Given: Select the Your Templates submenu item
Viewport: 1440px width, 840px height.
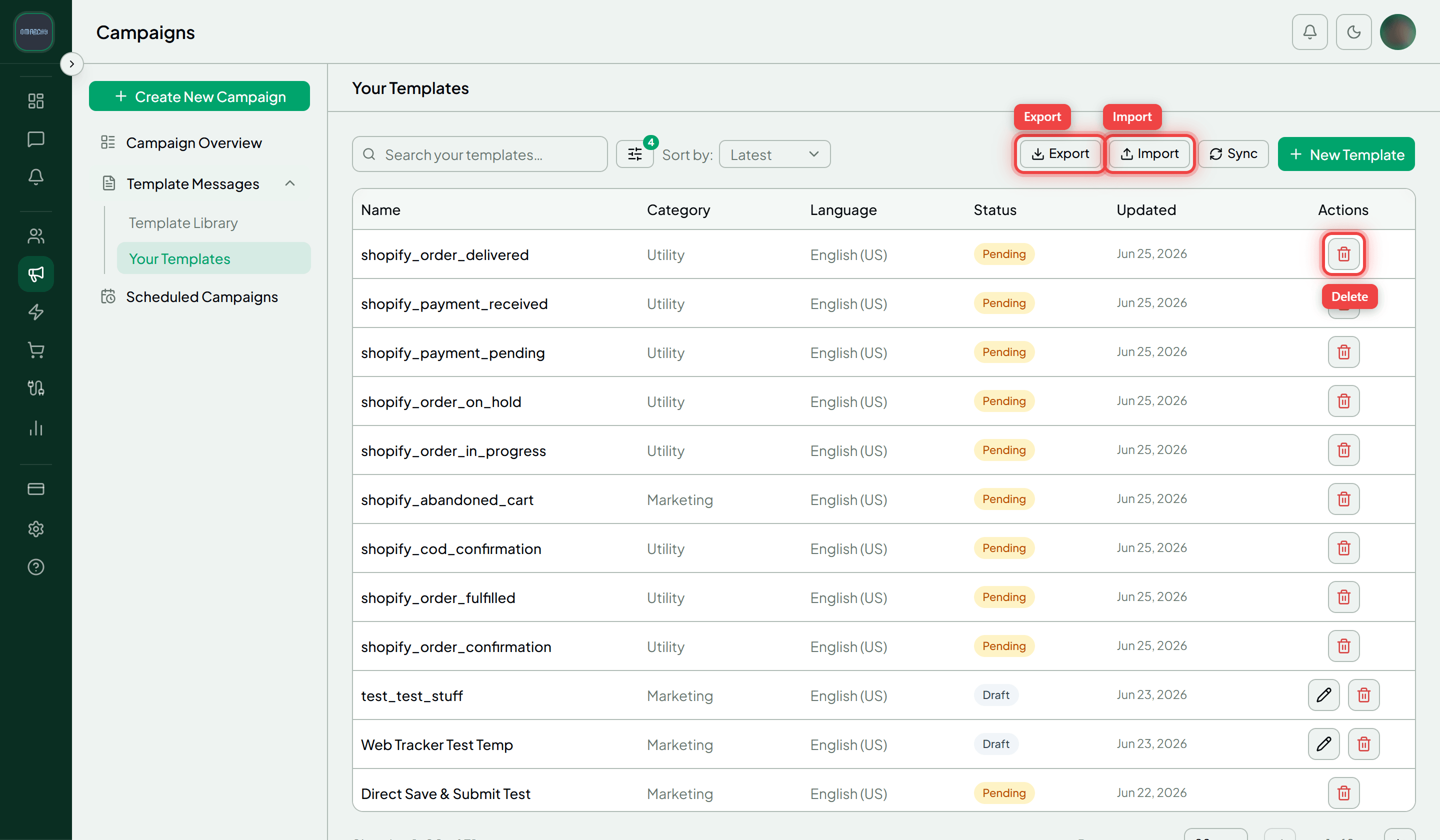Looking at the screenshot, I should tap(213, 259).
